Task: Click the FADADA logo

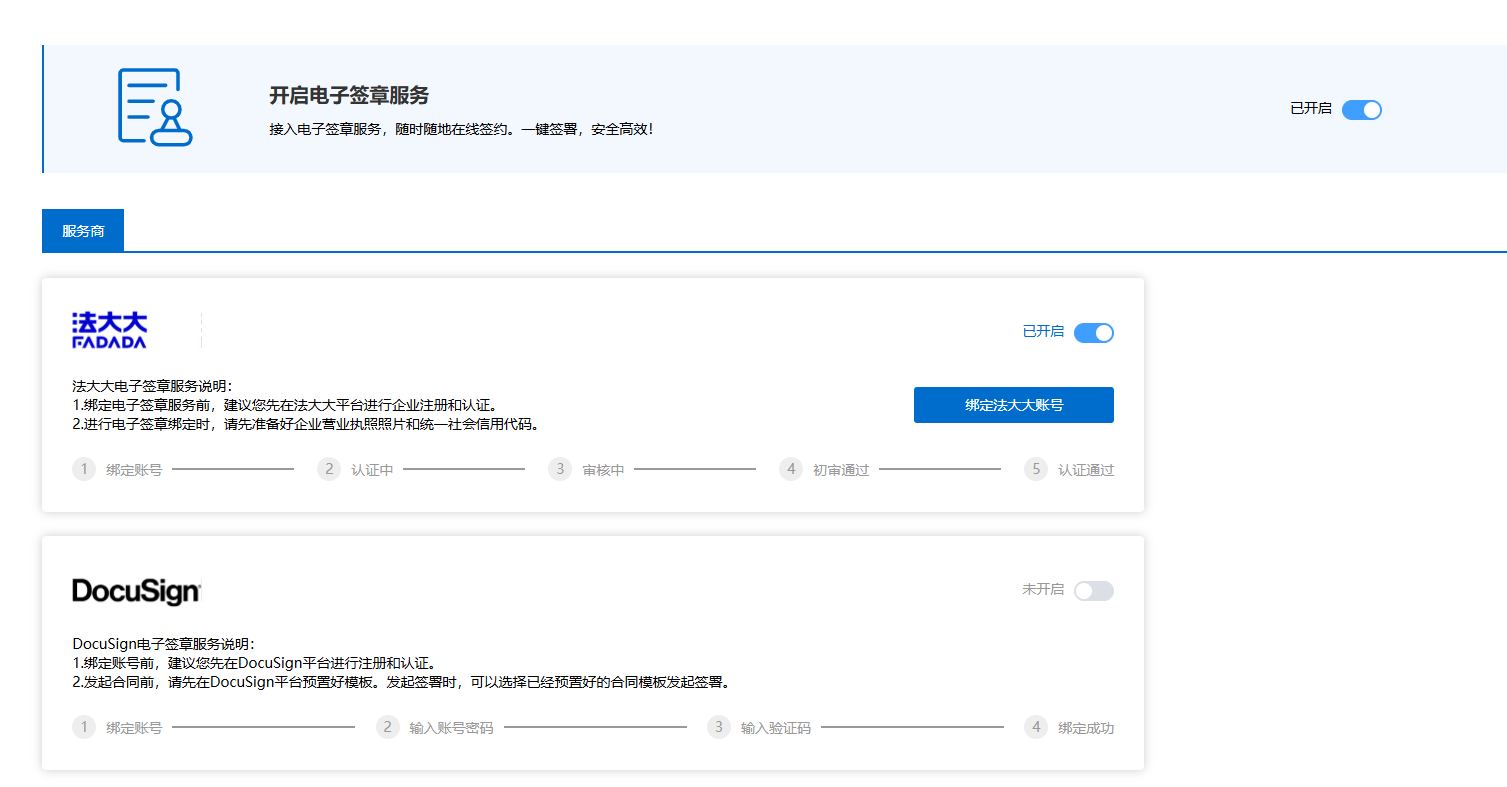Action: (x=110, y=330)
